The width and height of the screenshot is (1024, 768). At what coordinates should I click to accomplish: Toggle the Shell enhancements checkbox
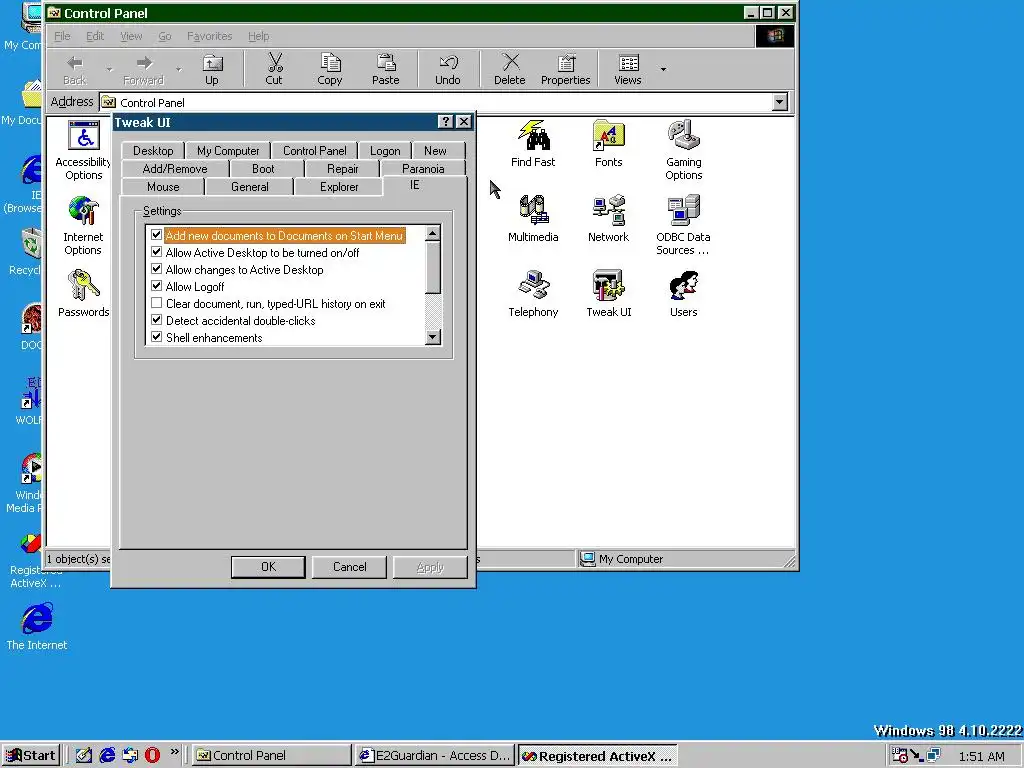[x=156, y=336]
